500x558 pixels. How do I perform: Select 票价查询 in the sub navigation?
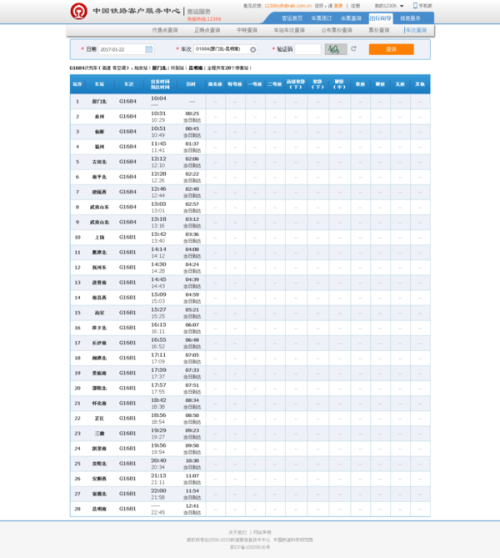pos(379,30)
